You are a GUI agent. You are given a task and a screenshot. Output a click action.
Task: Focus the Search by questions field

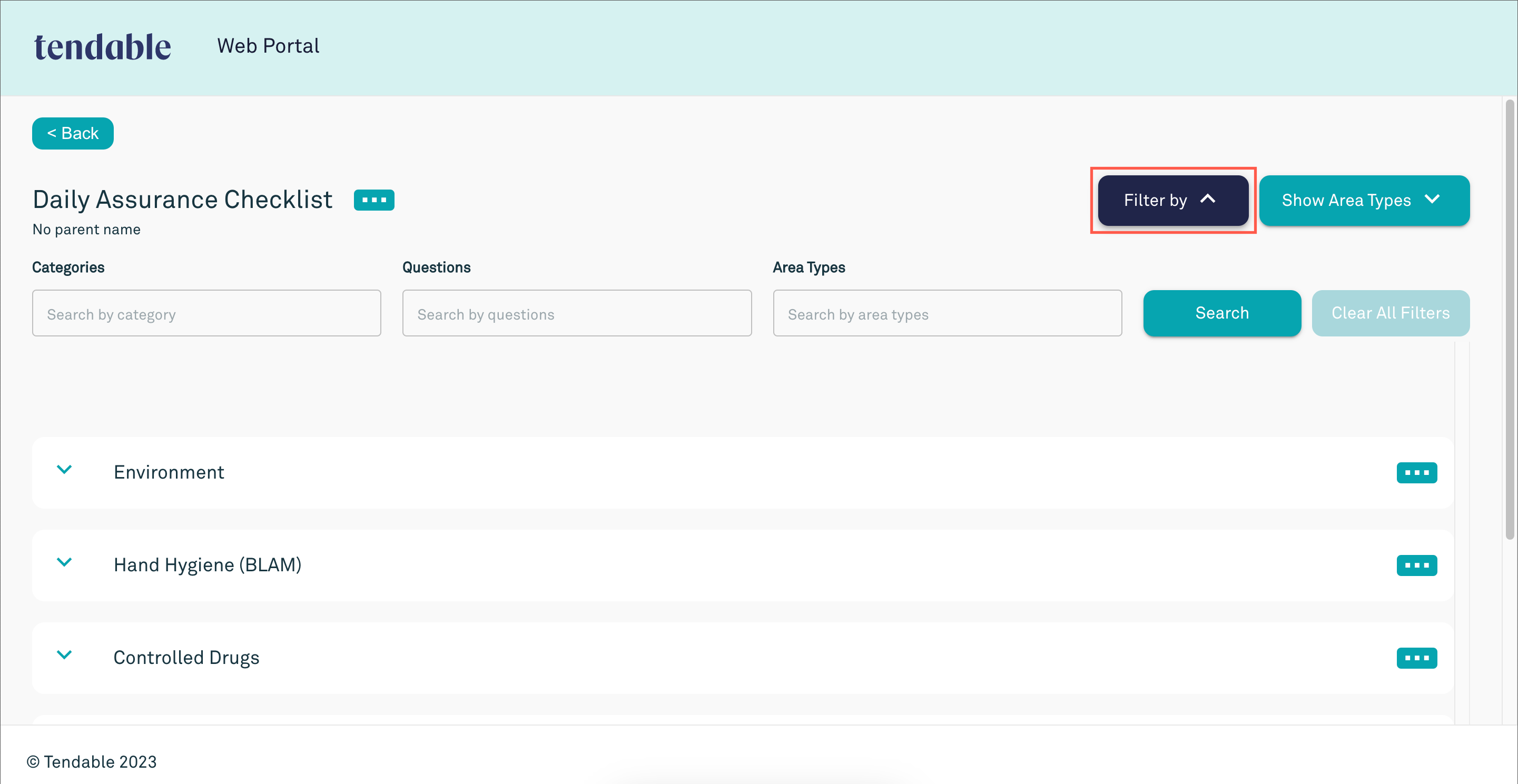576,313
